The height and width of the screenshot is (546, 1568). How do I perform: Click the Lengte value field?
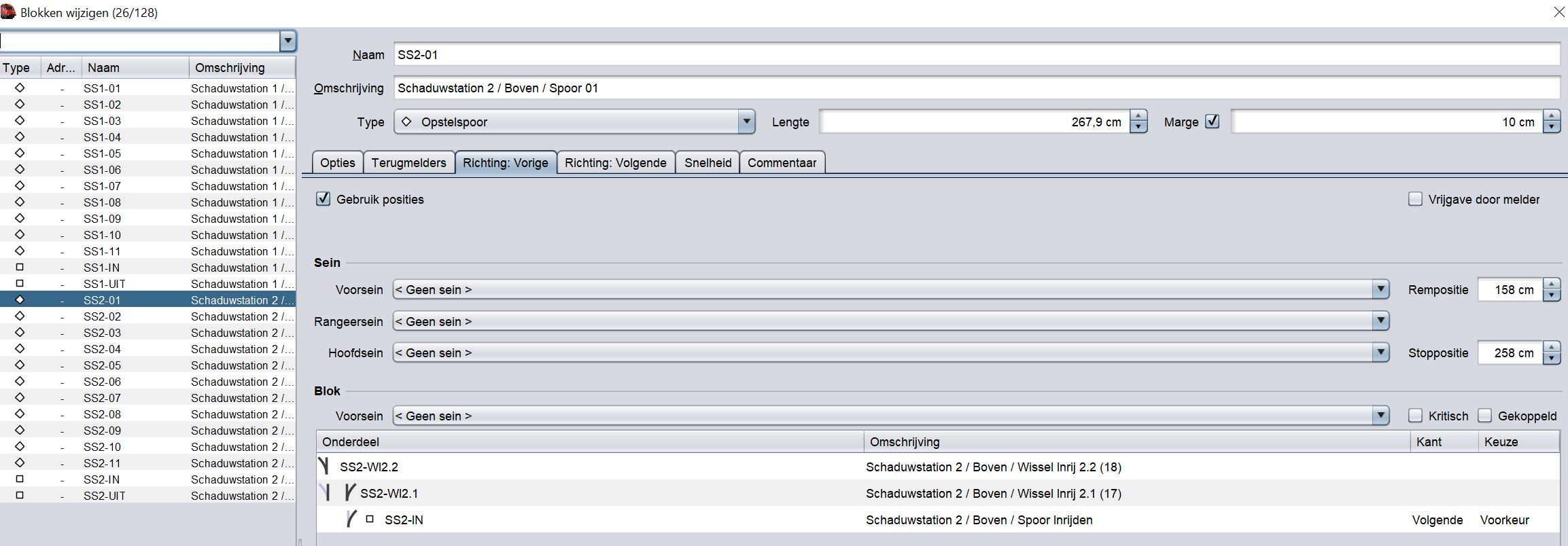click(975, 122)
